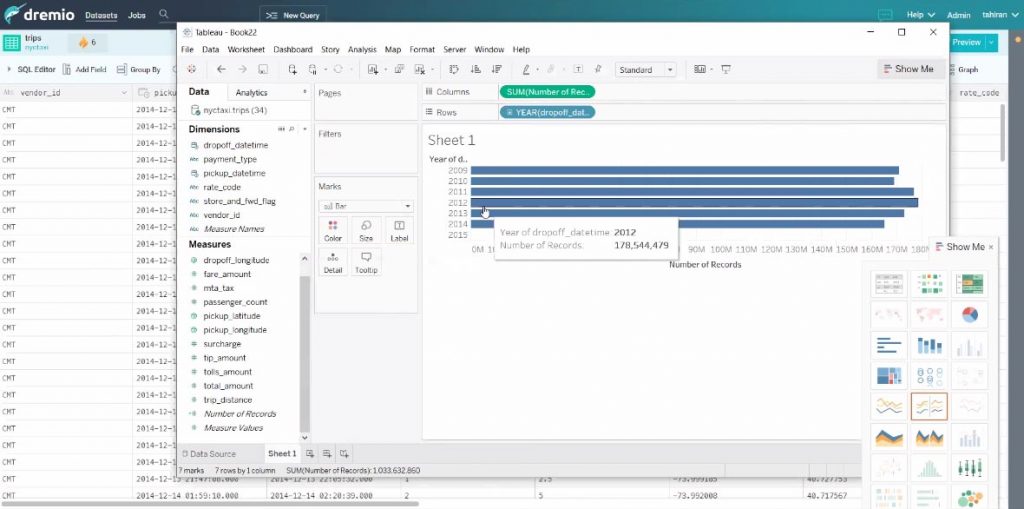Open the Tooltip card in Marks
1024x509 pixels.
(366, 263)
